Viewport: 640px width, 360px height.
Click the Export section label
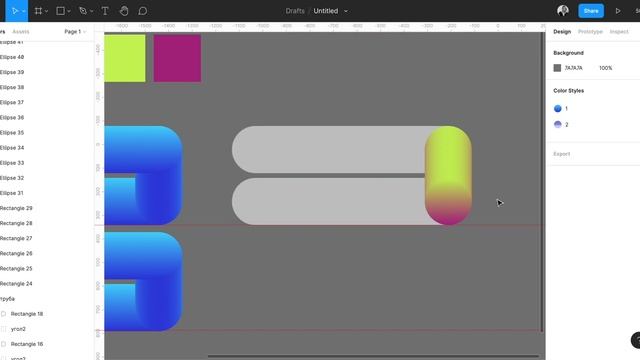pos(562,154)
